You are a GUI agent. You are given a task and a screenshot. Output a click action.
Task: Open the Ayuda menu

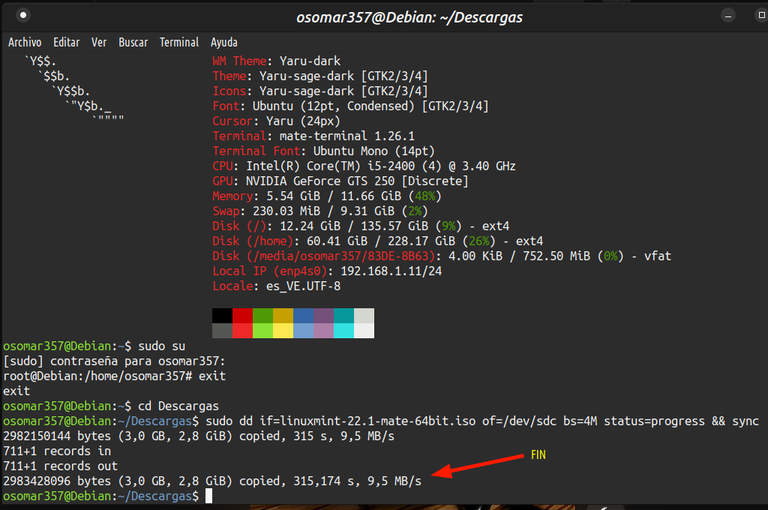pos(224,43)
